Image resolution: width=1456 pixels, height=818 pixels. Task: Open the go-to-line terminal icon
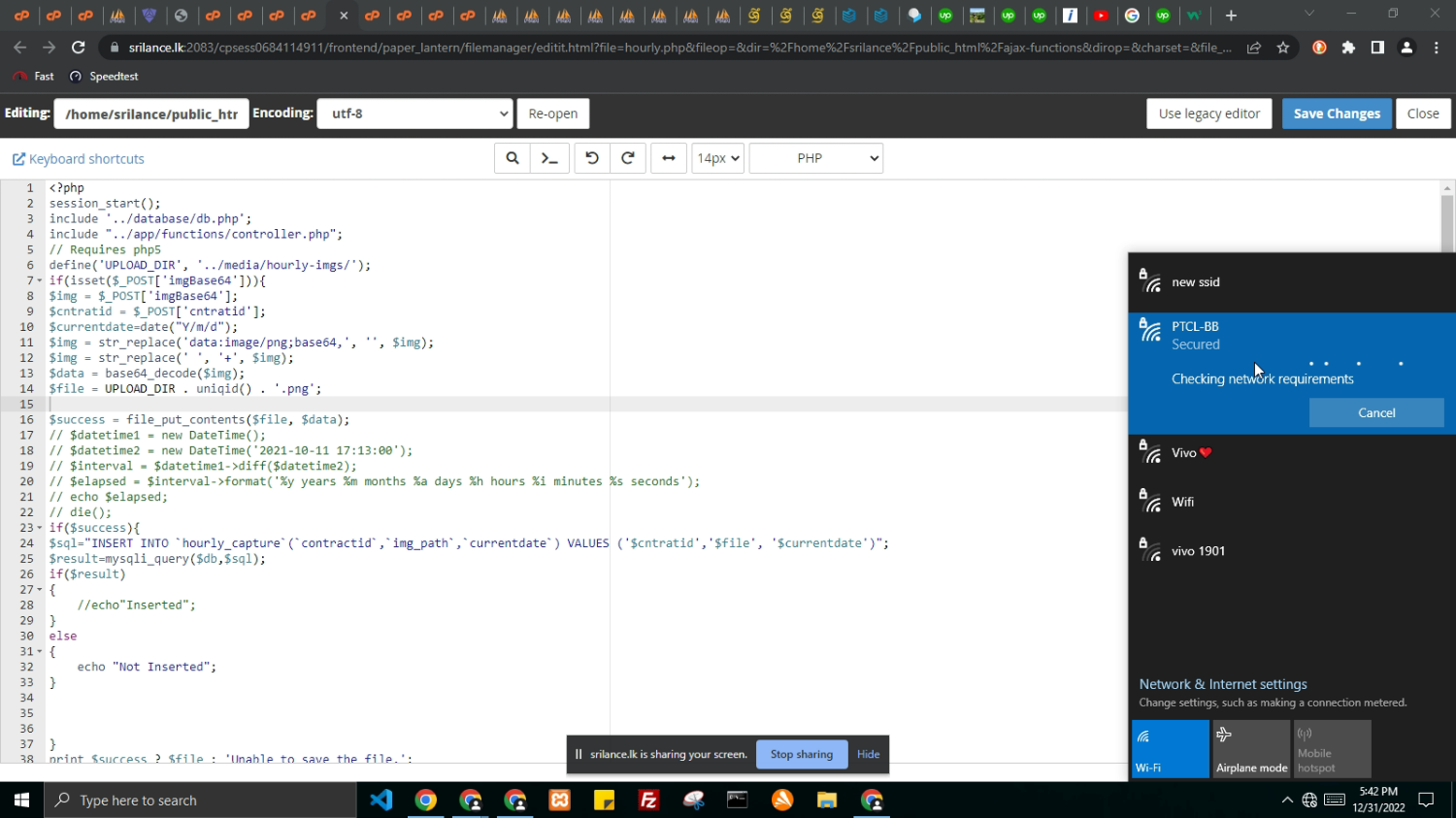549,158
